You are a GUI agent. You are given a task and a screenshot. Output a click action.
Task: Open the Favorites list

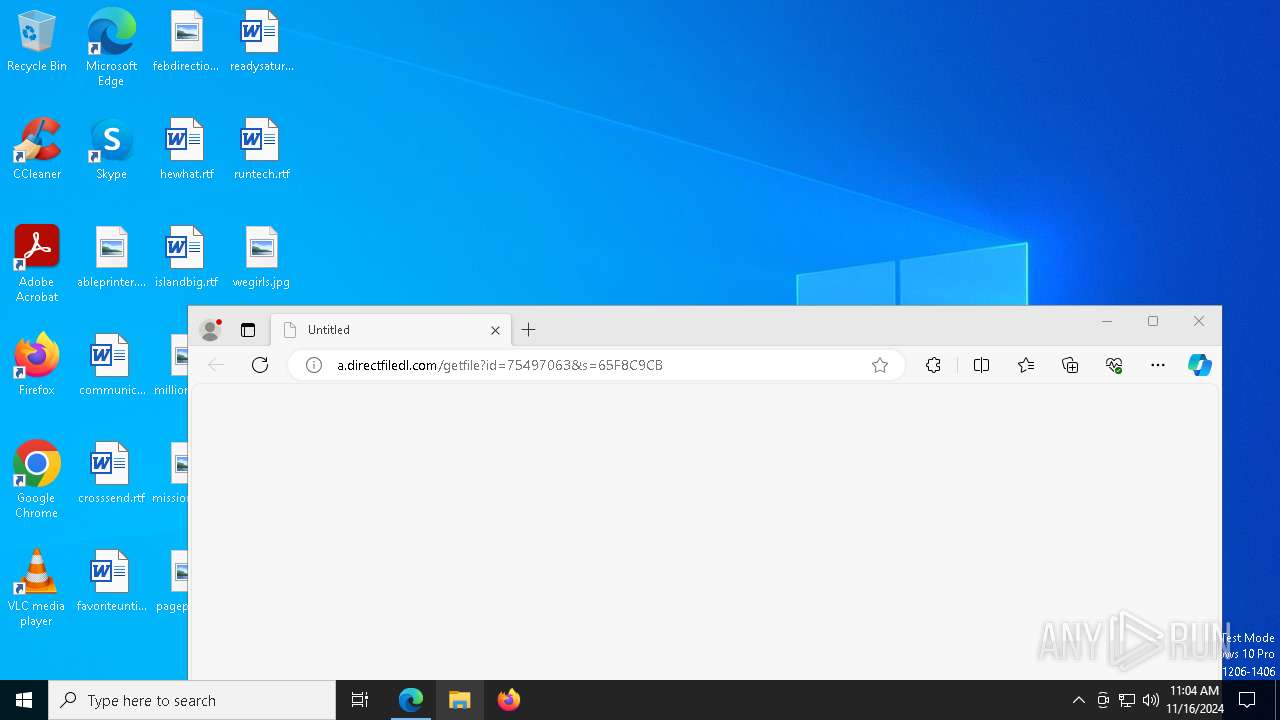(x=1026, y=365)
